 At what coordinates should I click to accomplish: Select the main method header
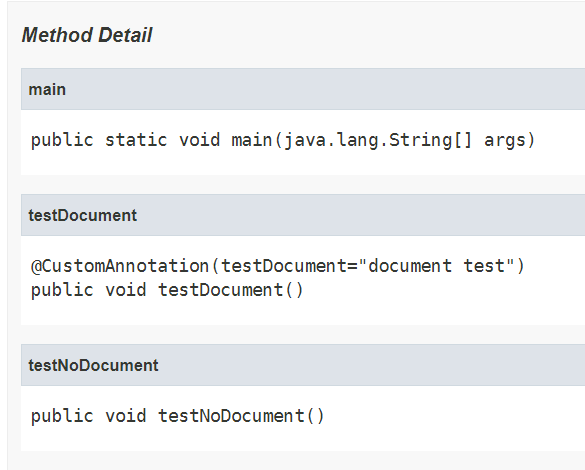tap(47, 90)
